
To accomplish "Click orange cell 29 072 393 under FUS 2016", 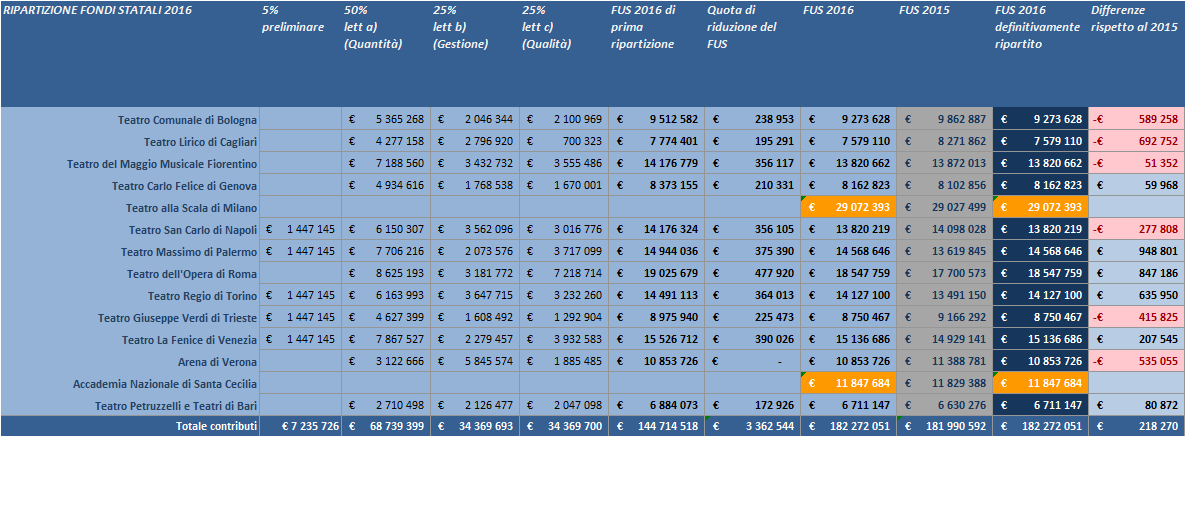I will [848, 207].
